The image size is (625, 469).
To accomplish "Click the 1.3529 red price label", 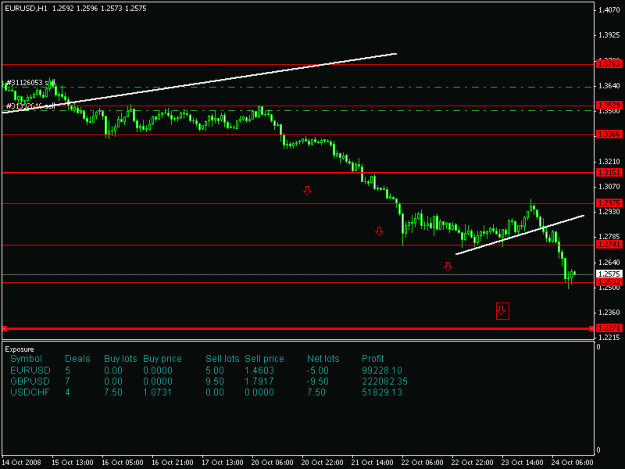I will [x=609, y=105].
